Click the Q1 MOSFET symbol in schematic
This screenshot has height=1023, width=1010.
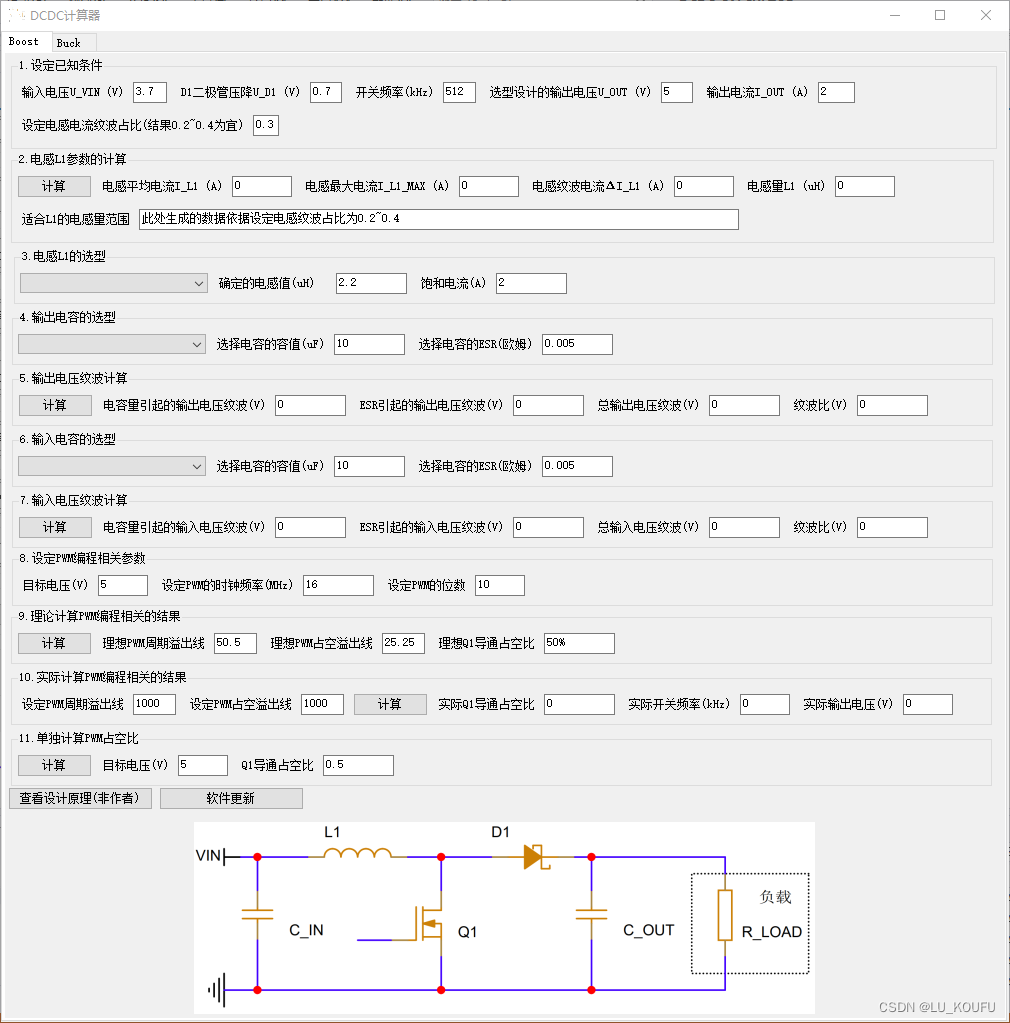[x=428, y=923]
